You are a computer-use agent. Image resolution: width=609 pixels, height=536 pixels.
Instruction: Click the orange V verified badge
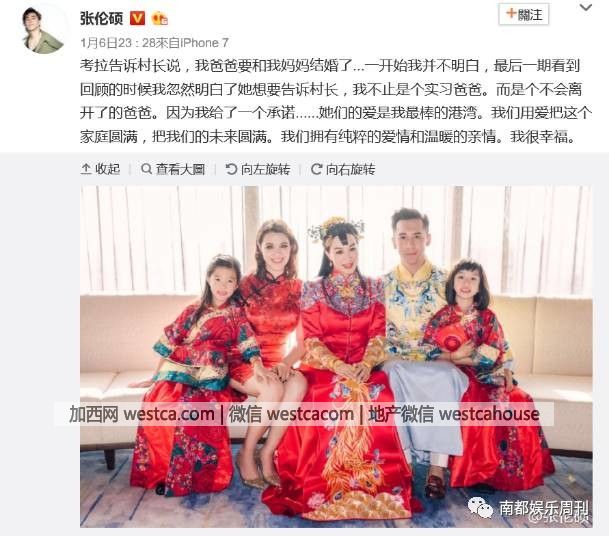pos(137,18)
